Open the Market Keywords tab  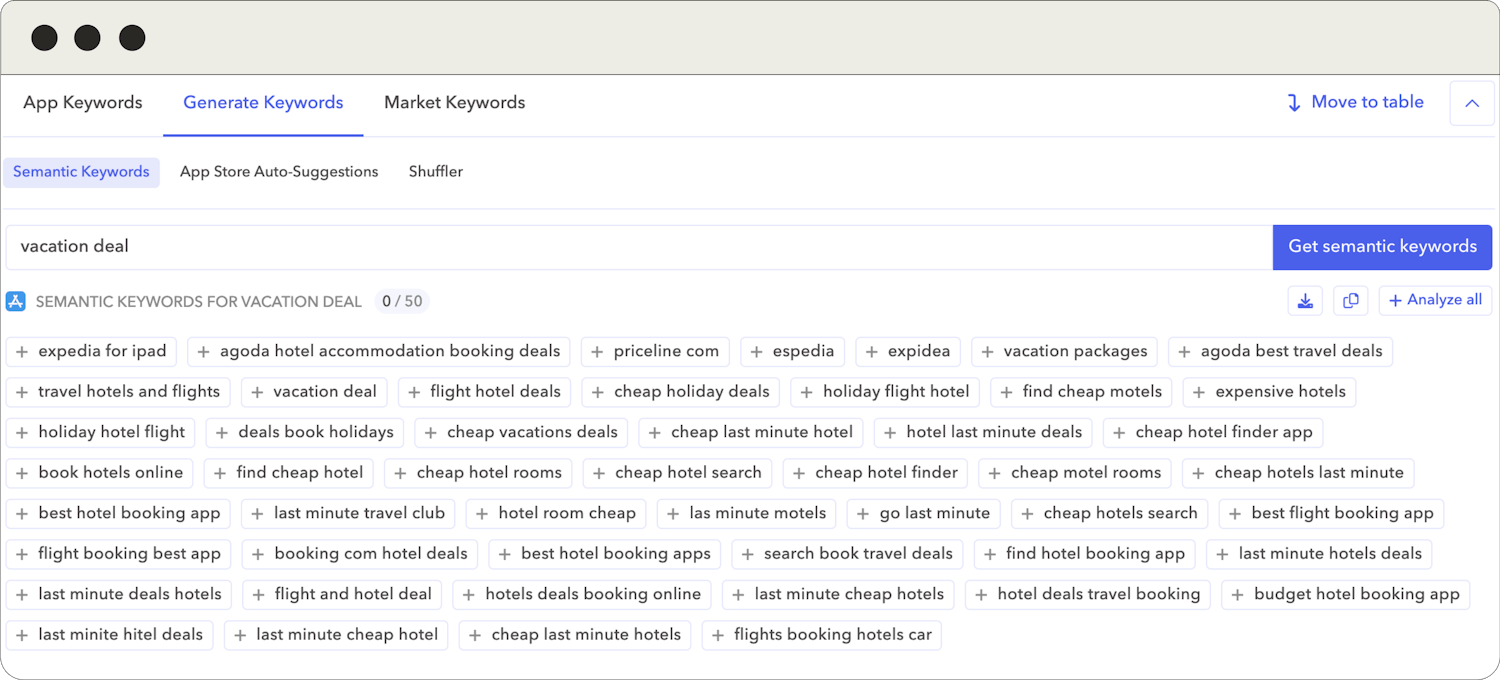click(454, 103)
